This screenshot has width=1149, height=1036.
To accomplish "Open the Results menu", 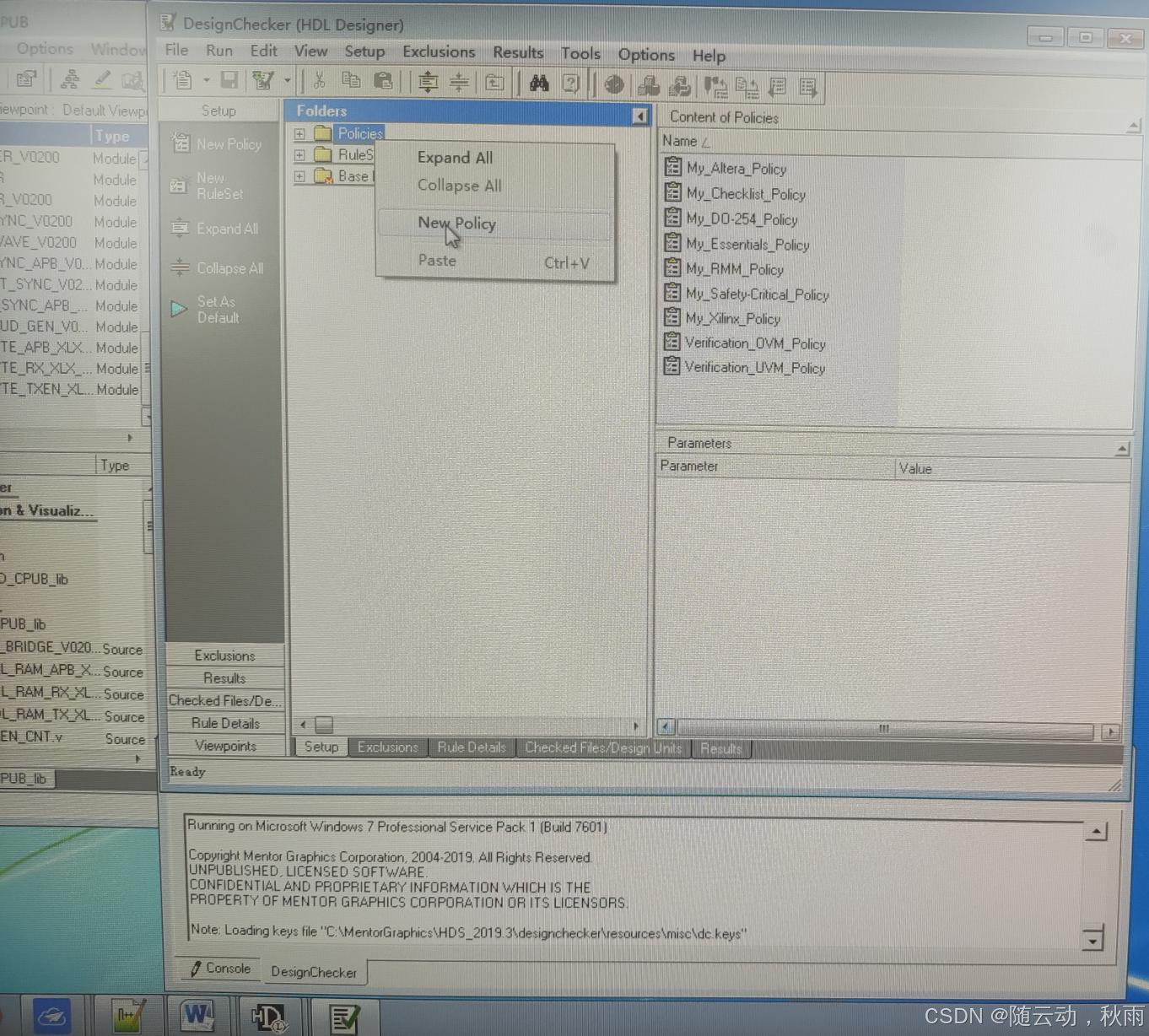I will click(x=518, y=52).
